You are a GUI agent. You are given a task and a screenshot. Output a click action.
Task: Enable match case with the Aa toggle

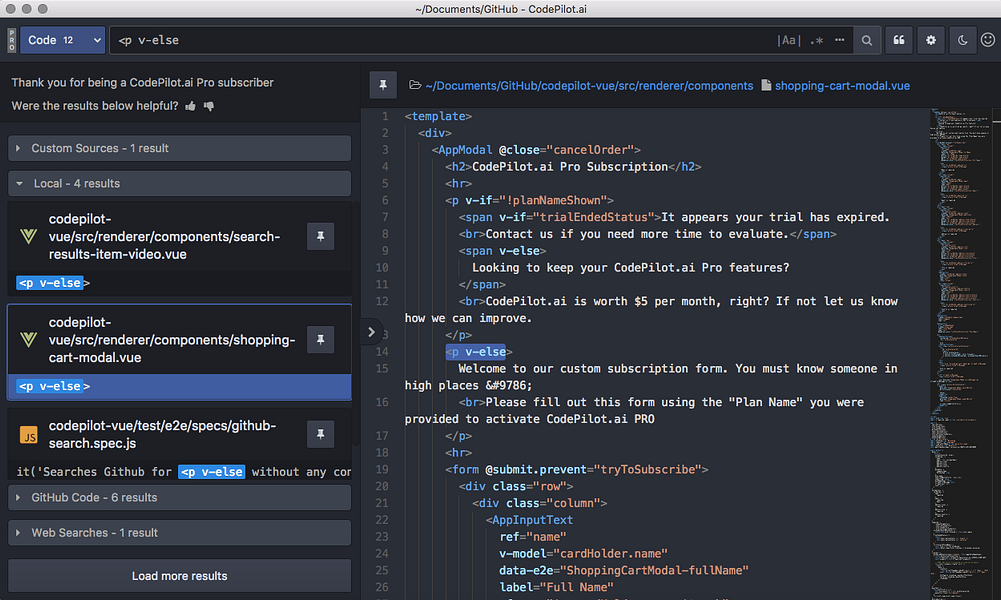click(789, 40)
